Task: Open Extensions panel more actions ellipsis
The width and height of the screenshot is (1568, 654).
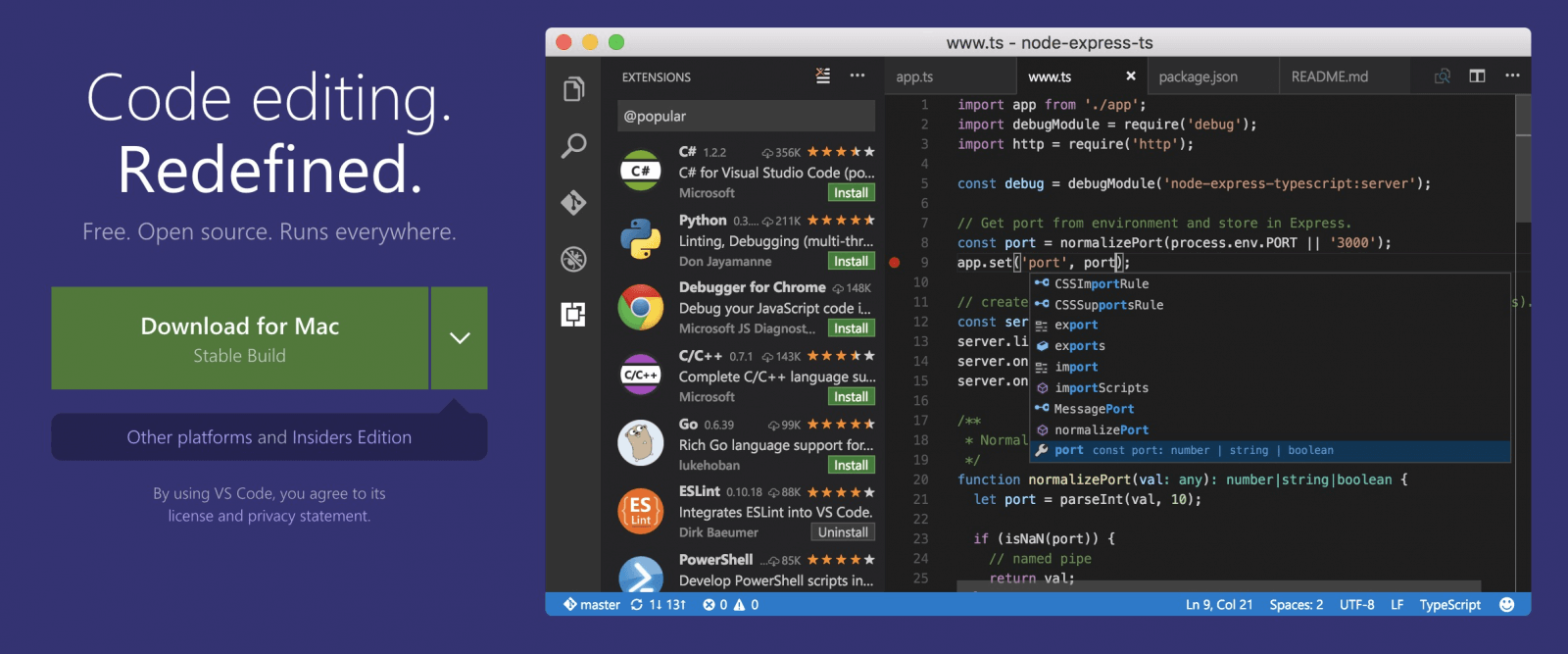Action: click(x=857, y=75)
